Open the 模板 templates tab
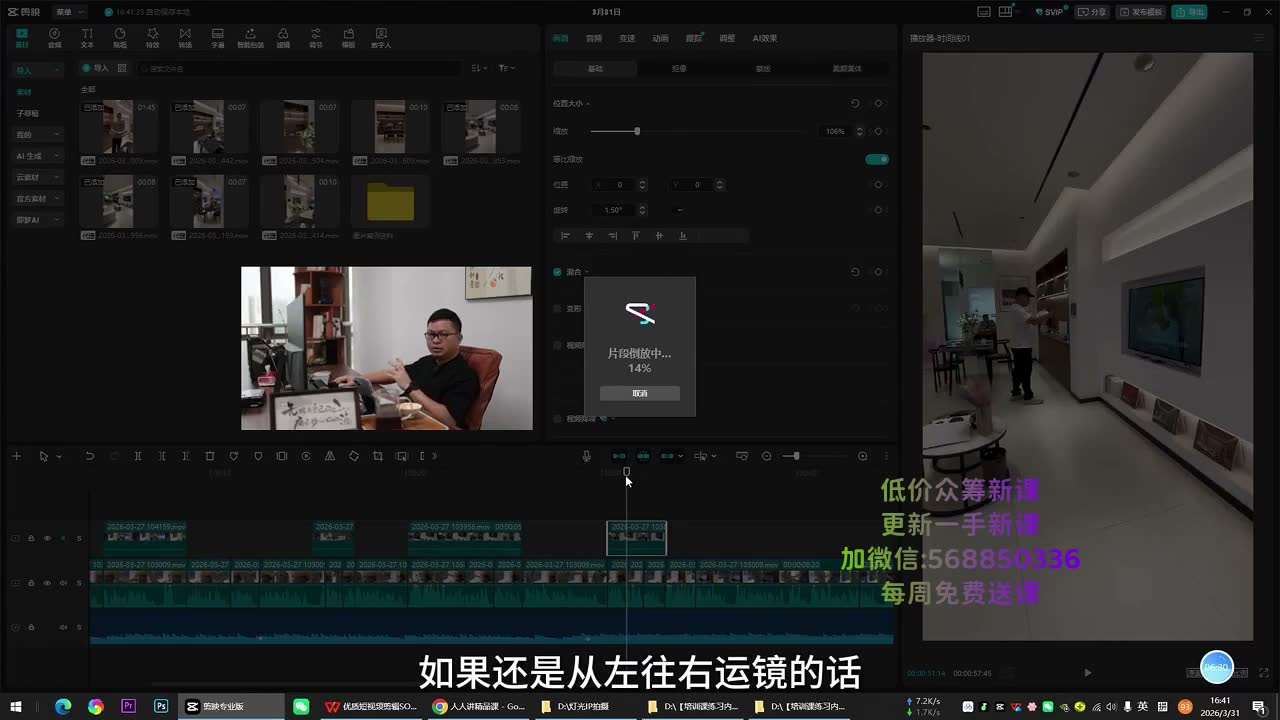This screenshot has height=720, width=1280. coord(348,38)
